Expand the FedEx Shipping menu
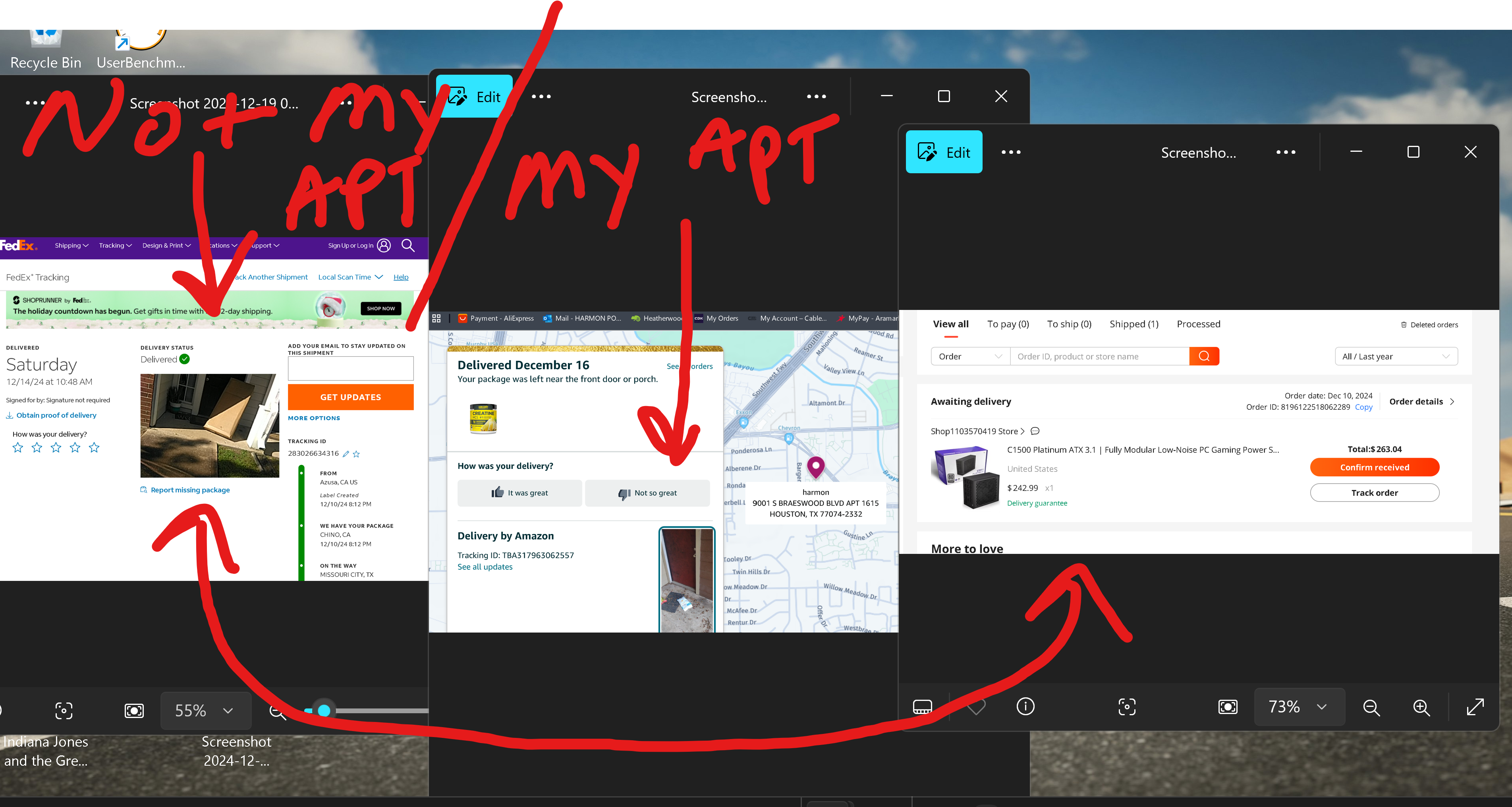1512x807 pixels. click(x=71, y=246)
